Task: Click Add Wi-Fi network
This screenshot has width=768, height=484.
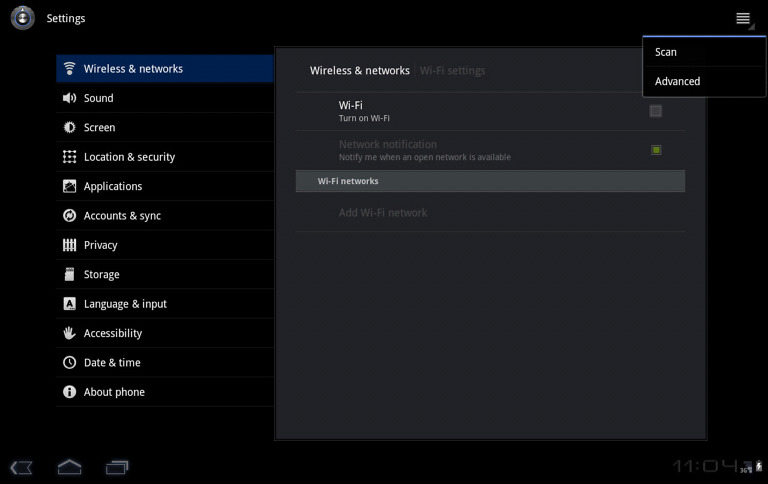Action: 383,213
